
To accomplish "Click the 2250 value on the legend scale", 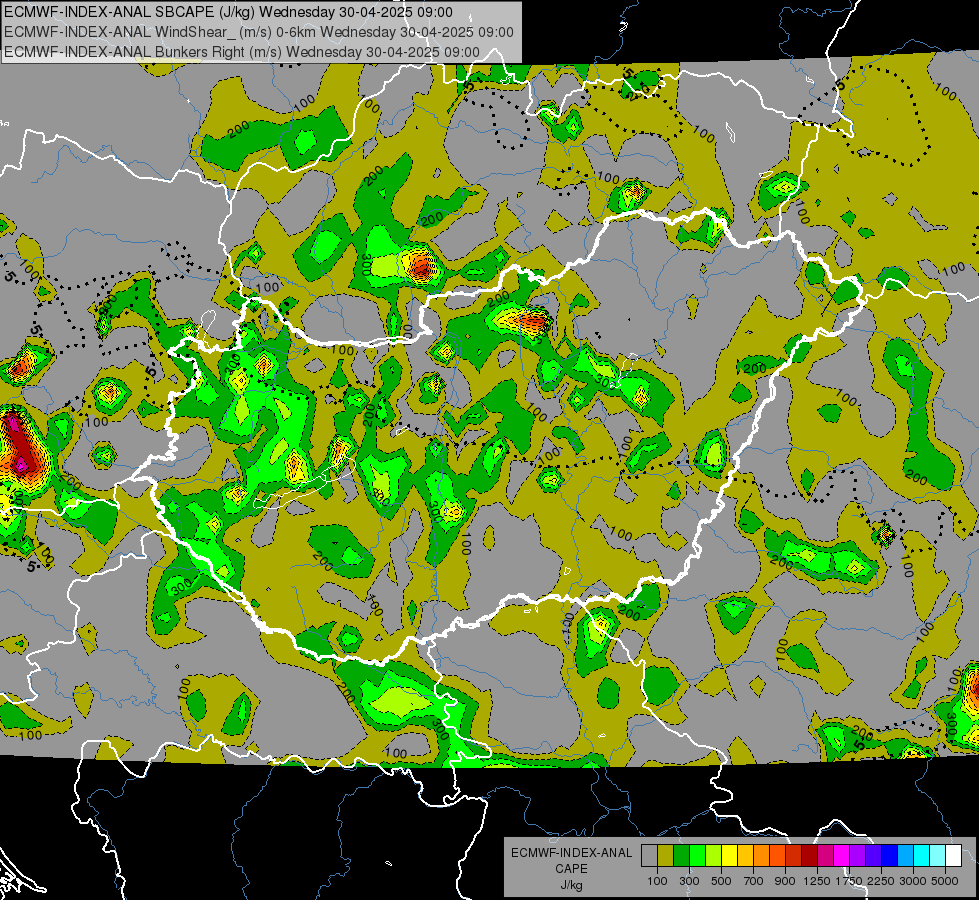I will click(882, 881).
